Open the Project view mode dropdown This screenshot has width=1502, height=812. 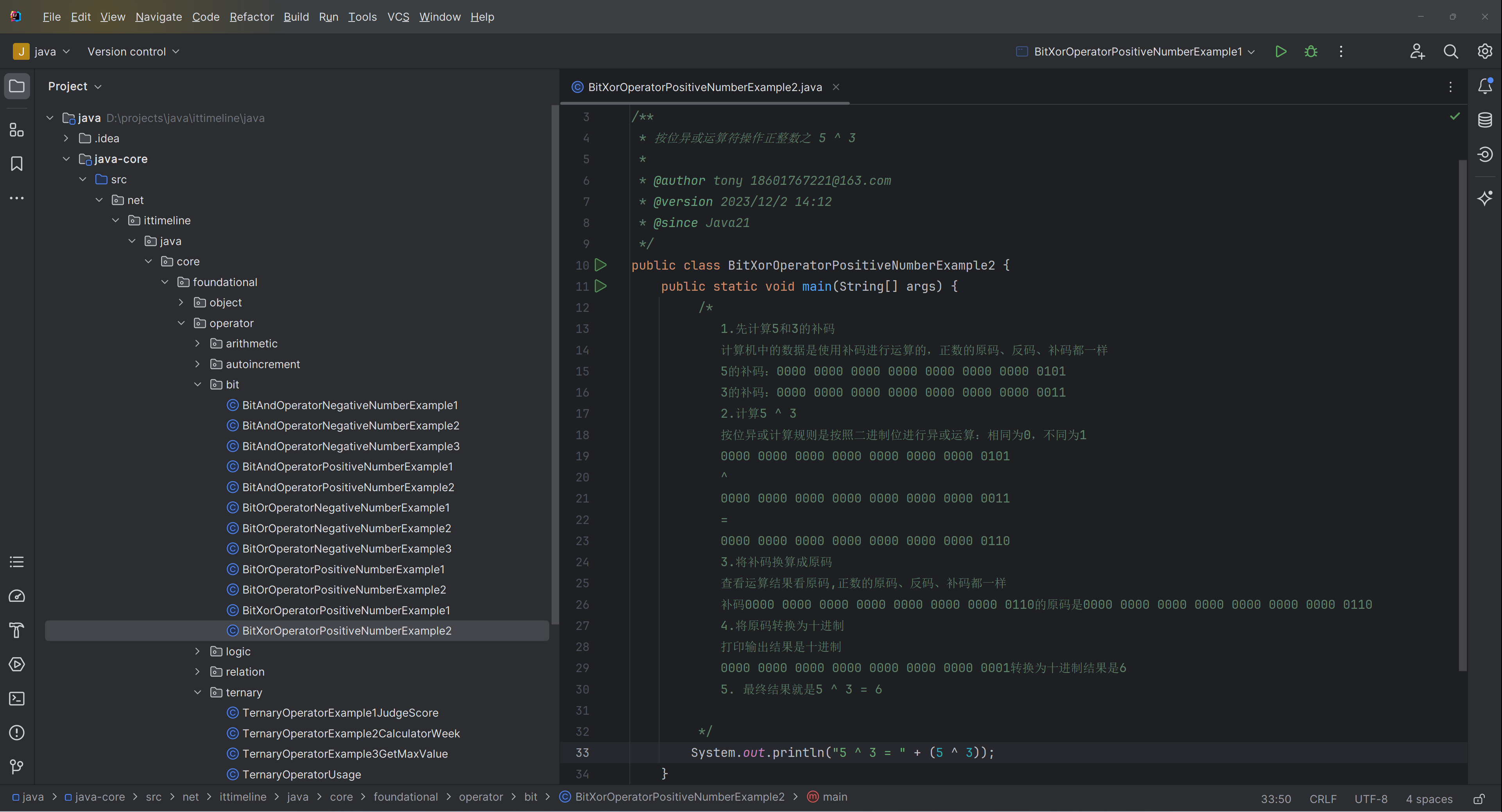(75, 86)
